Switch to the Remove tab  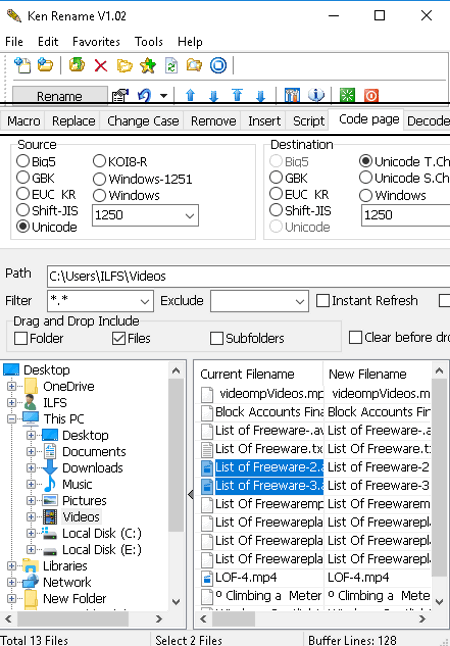click(213, 121)
